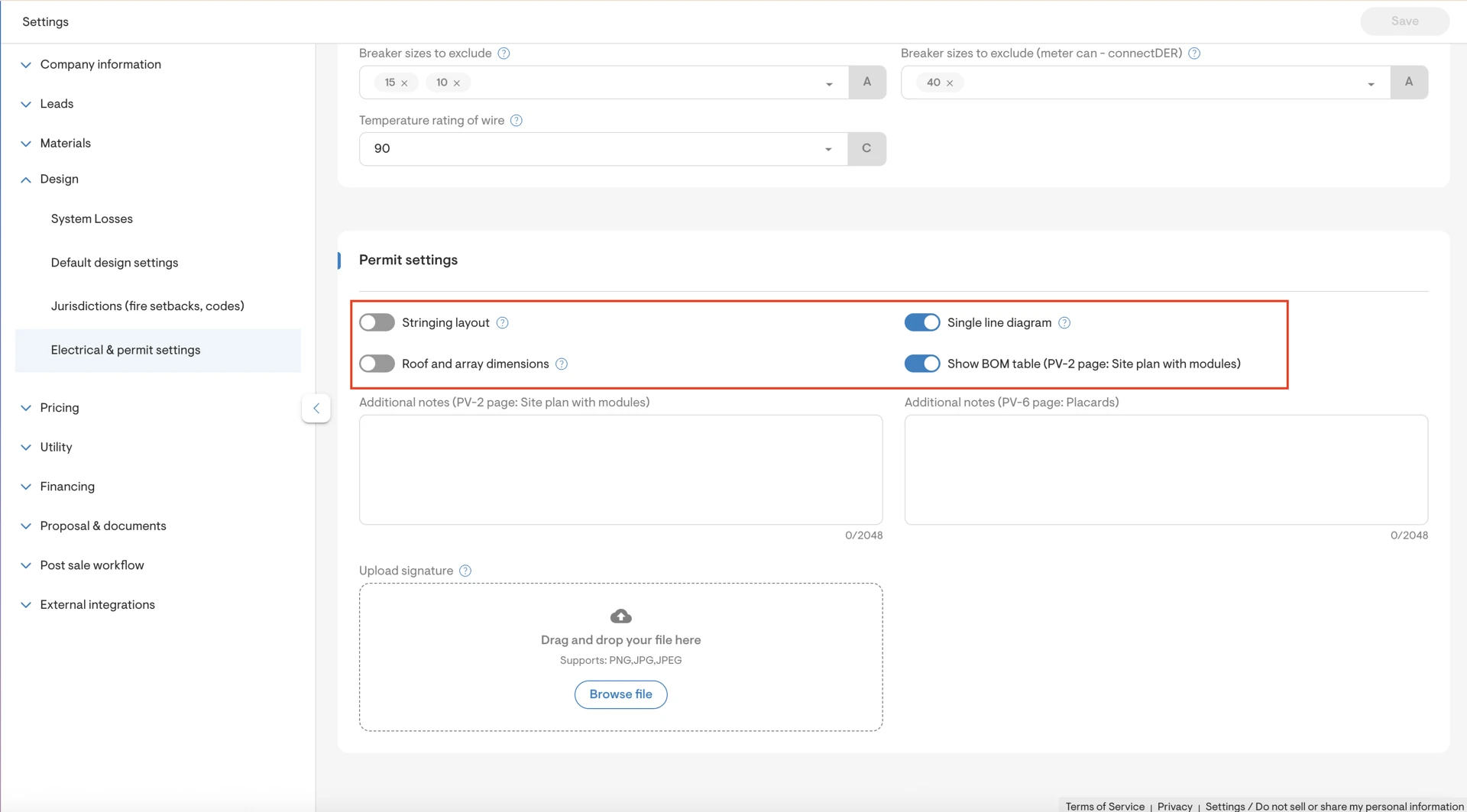
Task: Toggle the Roof and array dimensions switch
Action: click(377, 364)
